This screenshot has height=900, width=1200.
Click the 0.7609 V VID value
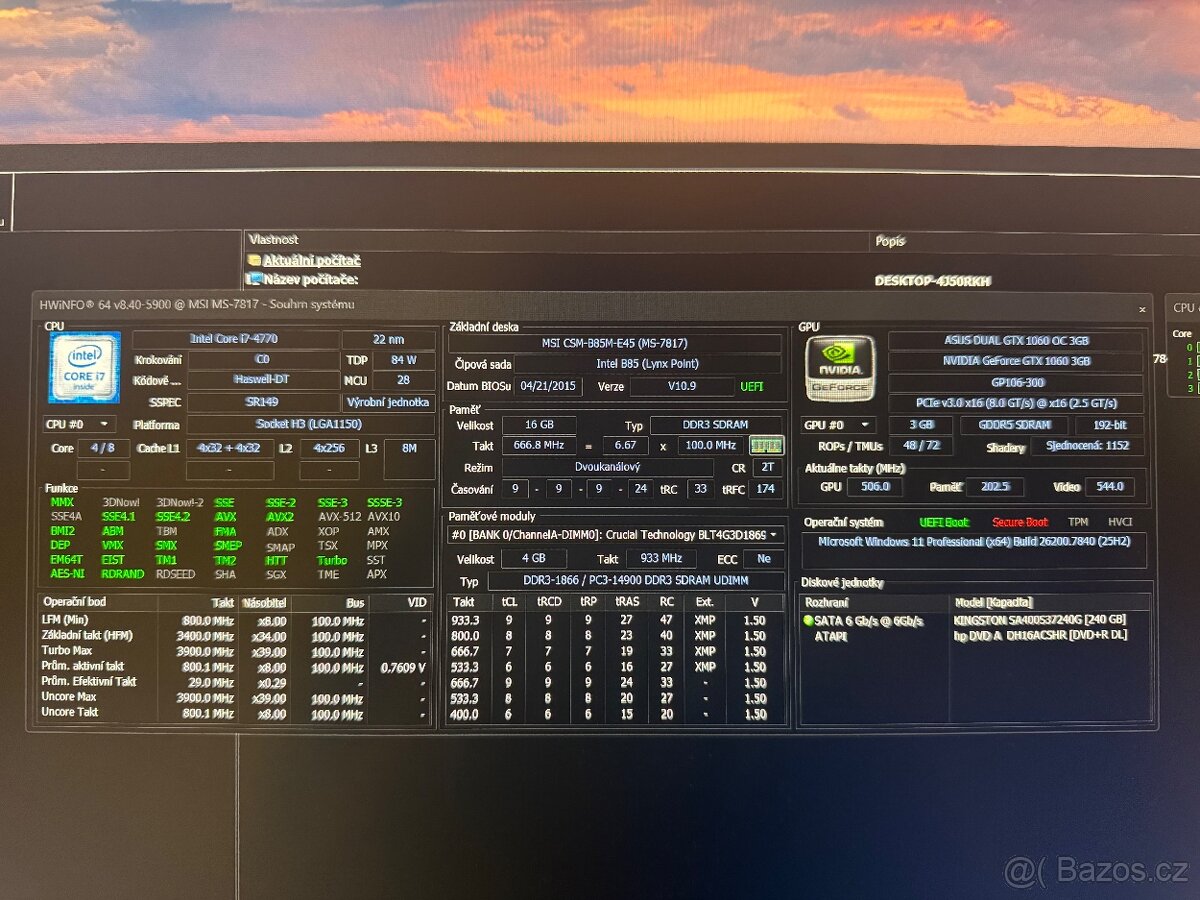[x=402, y=667]
